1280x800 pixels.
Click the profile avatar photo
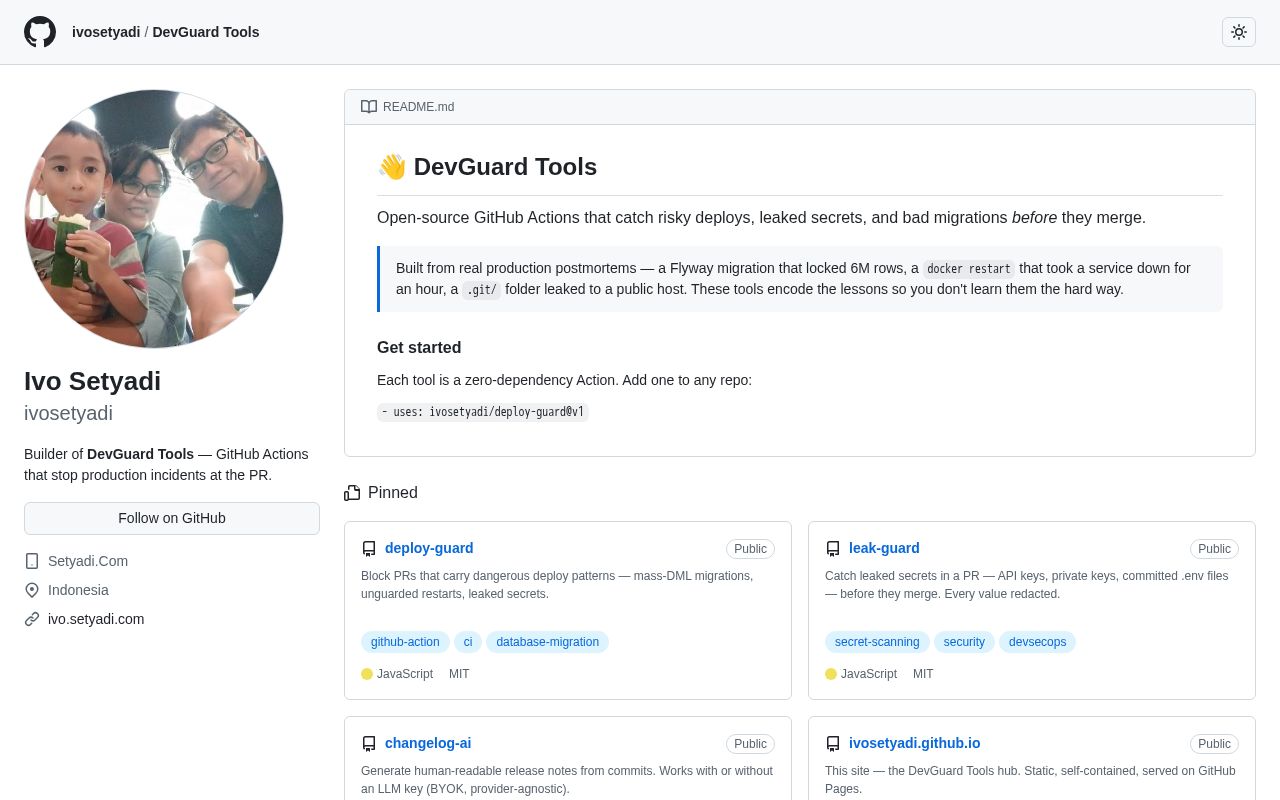click(x=154, y=219)
